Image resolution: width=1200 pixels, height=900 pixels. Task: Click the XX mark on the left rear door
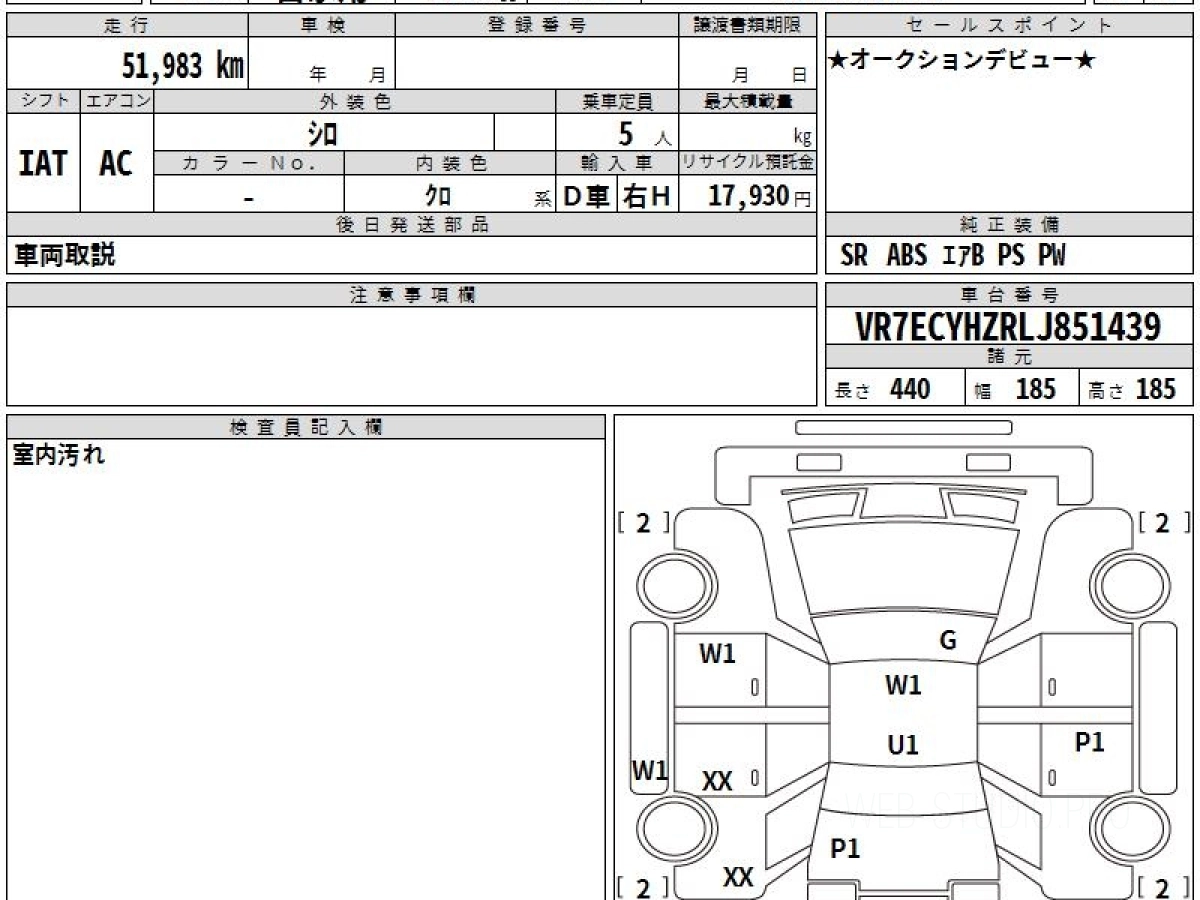coord(717,782)
